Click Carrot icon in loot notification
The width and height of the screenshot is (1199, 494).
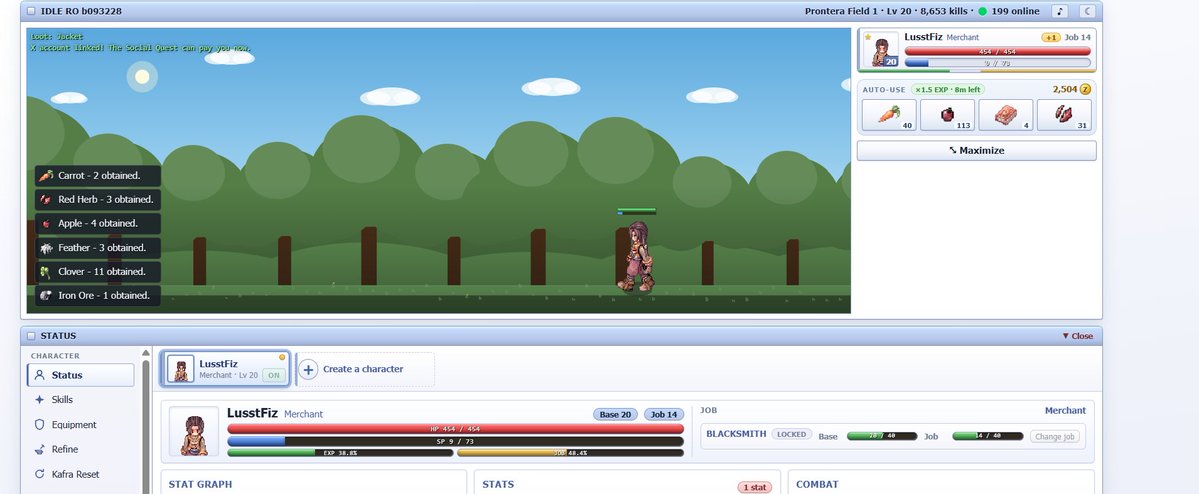pos(46,175)
